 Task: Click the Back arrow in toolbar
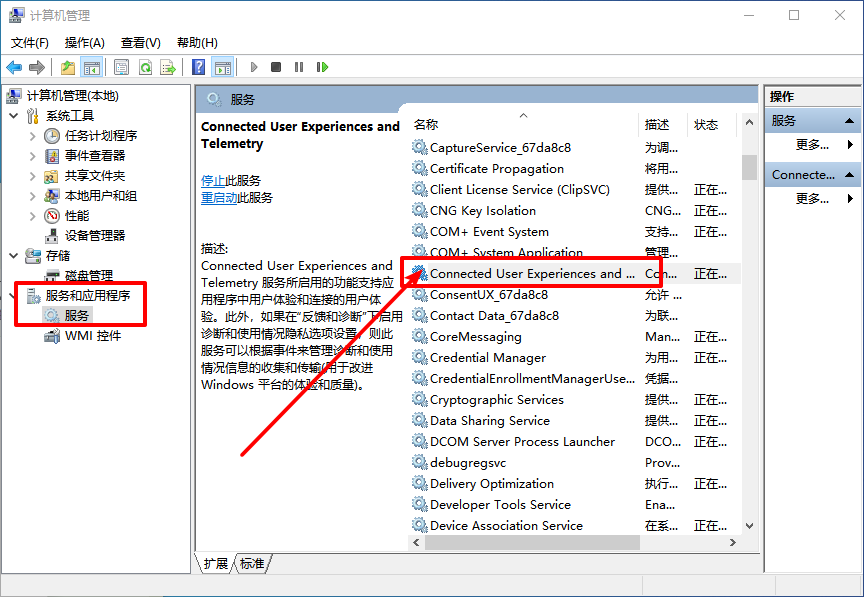point(14,67)
